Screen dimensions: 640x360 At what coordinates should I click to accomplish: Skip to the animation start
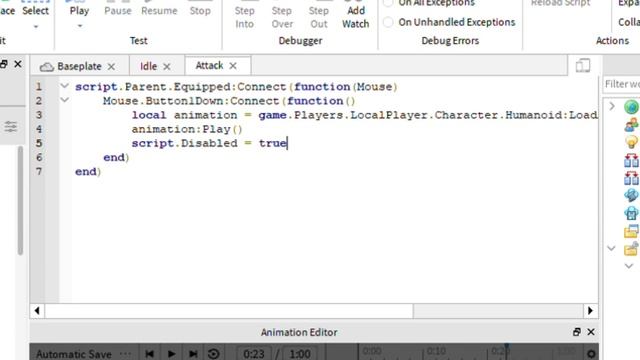pos(150,353)
